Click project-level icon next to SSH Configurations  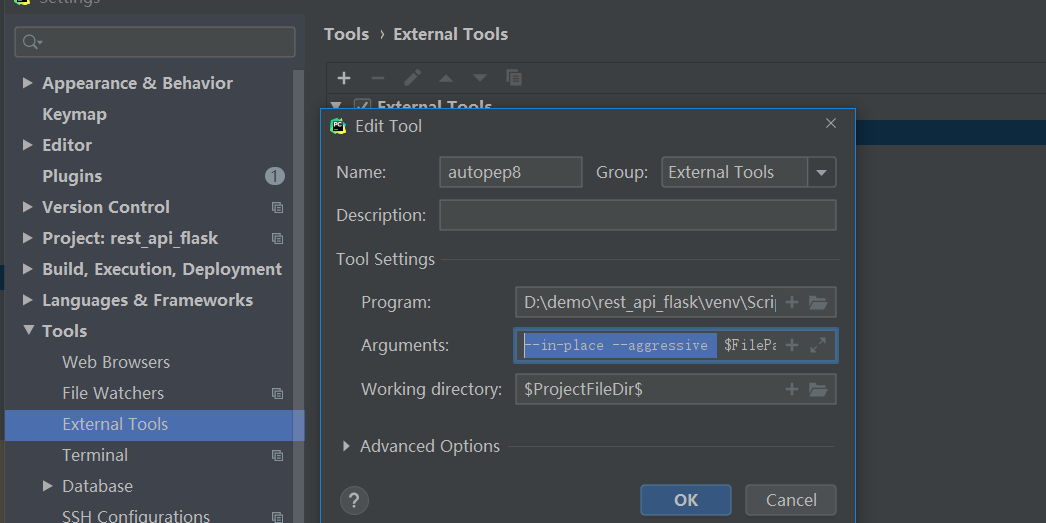(278, 517)
